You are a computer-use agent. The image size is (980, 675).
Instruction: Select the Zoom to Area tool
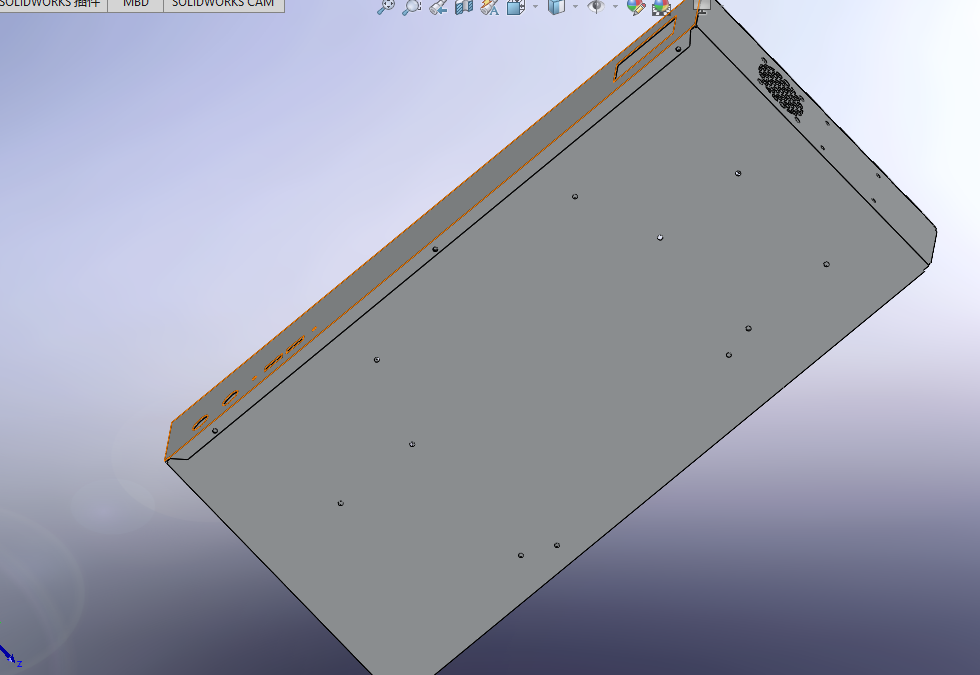(411, 7)
